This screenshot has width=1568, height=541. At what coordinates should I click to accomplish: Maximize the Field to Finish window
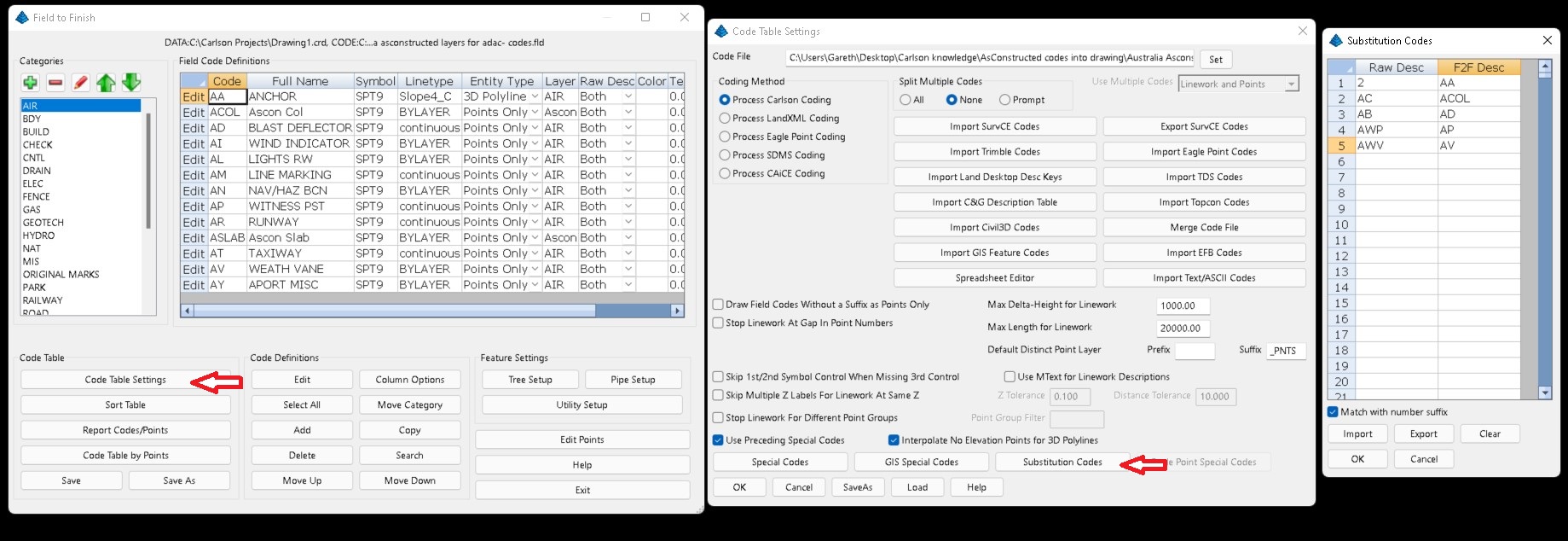click(x=645, y=17)
